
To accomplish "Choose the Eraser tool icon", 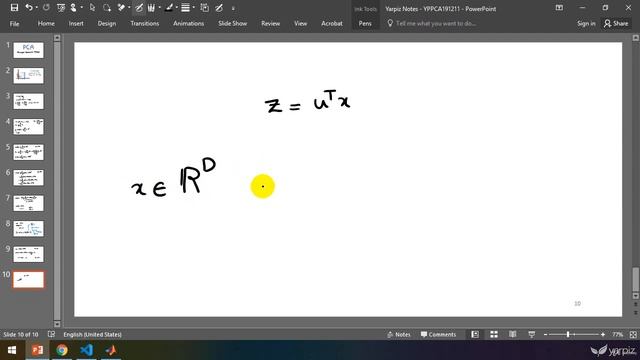I will [x=121, y=8].
